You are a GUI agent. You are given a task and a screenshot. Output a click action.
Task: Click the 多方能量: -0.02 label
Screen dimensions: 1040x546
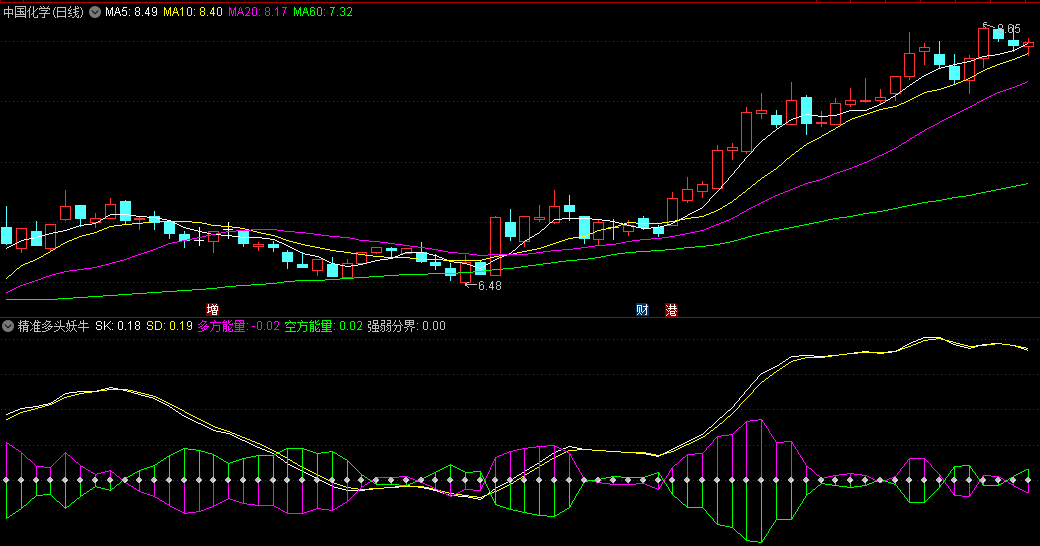239,326
